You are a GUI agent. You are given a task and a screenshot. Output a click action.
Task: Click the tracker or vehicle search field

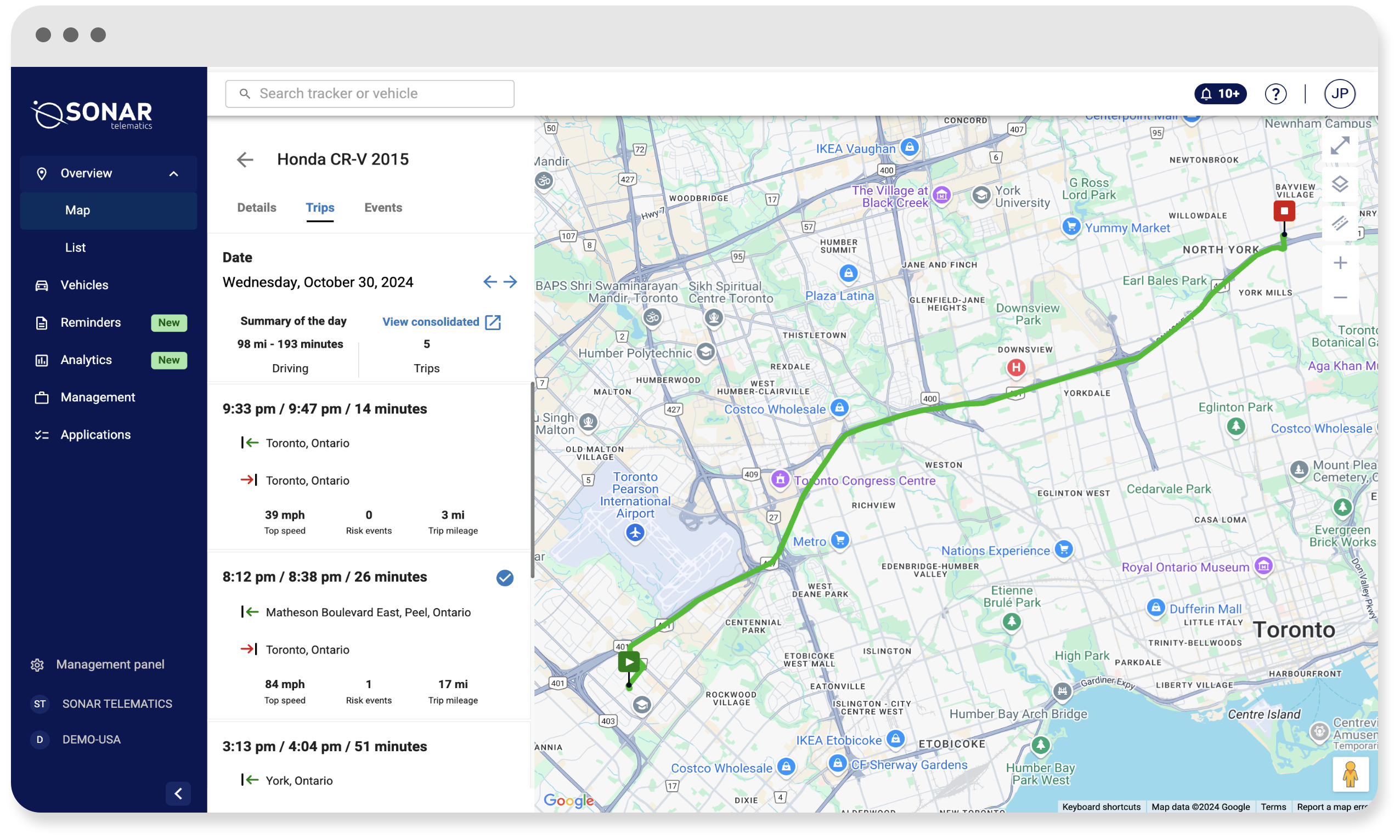click(370, 93)
